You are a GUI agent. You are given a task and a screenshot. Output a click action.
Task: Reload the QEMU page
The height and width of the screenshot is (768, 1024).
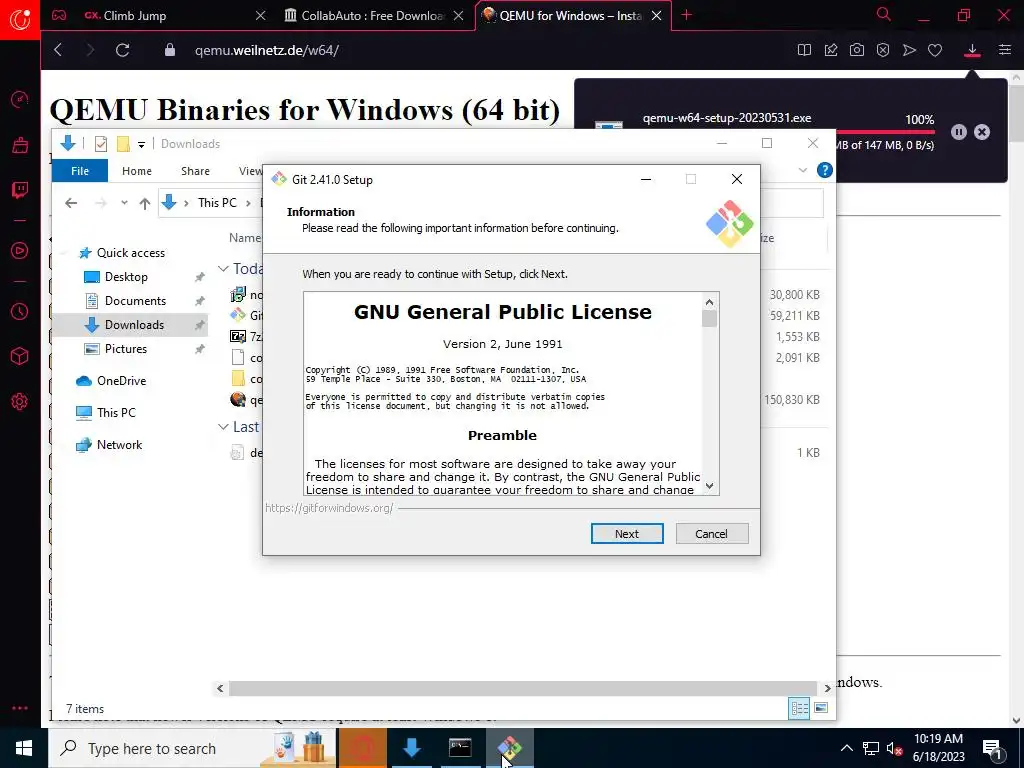pyautogui.click(x=122, y=50)
